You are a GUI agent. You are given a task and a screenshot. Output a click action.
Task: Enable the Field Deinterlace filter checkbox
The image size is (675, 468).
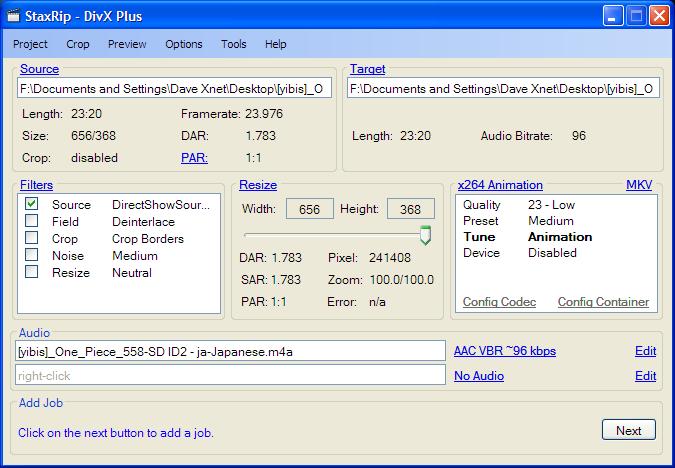[x=31, y=221]
